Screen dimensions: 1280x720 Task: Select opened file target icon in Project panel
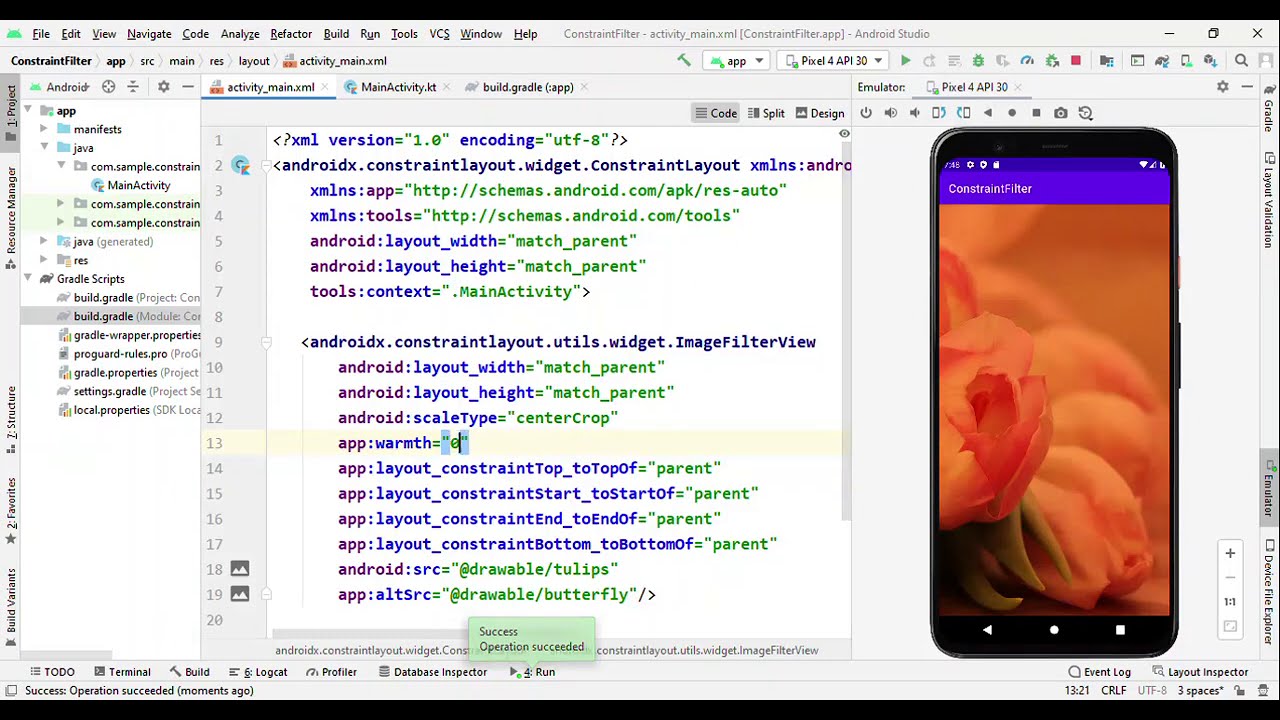point(109,87)
